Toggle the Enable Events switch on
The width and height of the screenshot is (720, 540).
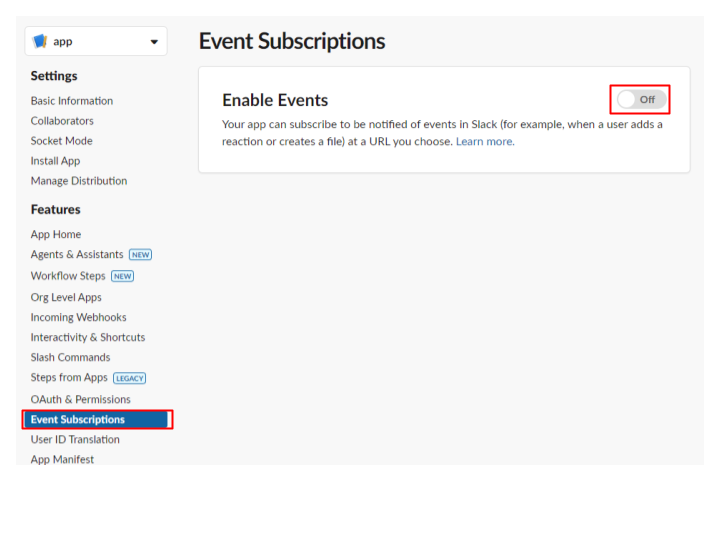point(641,99)
